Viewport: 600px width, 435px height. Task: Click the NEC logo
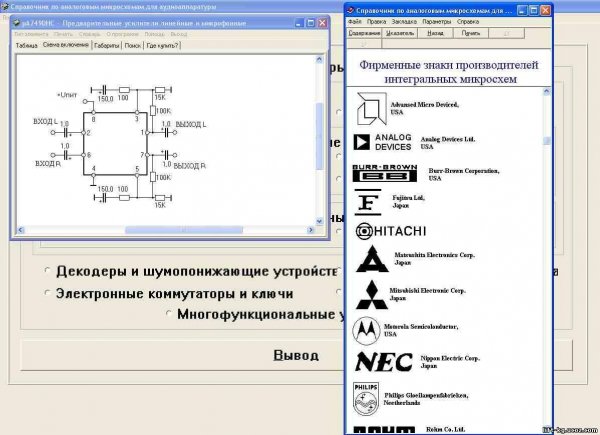(384, 362)
